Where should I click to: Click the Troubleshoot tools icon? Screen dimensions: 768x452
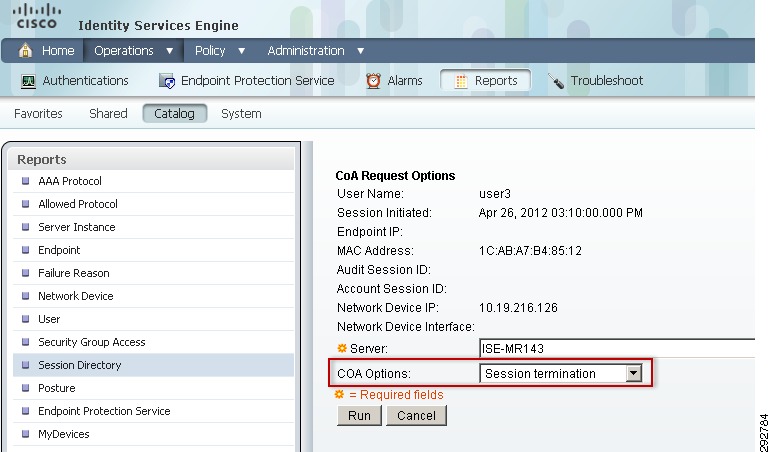coord(556,81)
